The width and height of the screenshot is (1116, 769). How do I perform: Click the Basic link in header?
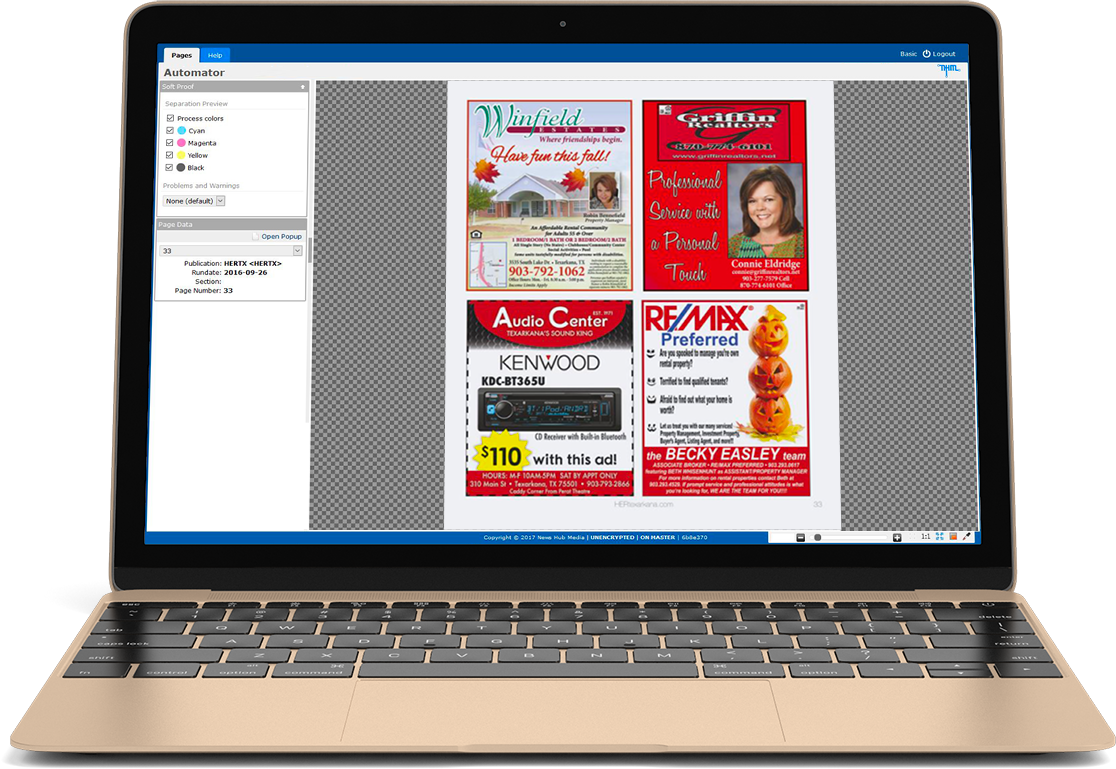pyautogui.click(x=908, y=53)
